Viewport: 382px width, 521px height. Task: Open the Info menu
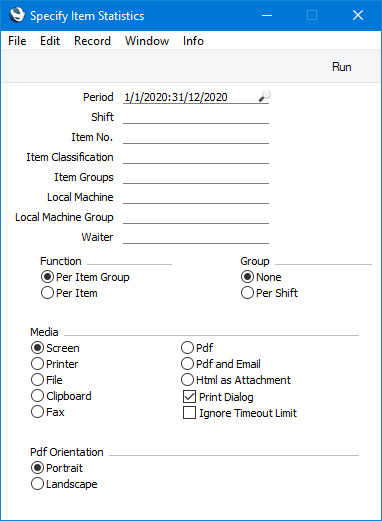[193, 41]
